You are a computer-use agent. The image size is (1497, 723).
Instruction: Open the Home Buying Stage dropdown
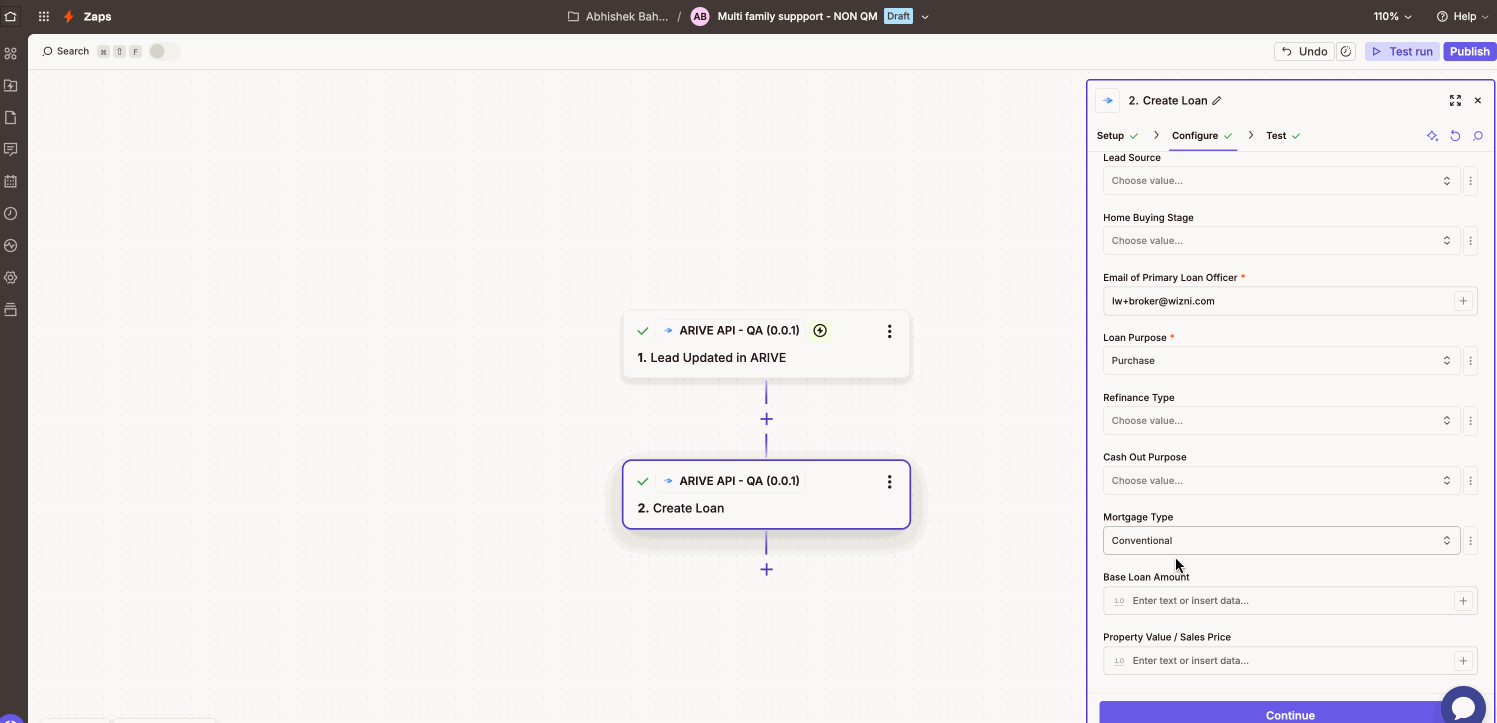click(x=1281, y=241)
